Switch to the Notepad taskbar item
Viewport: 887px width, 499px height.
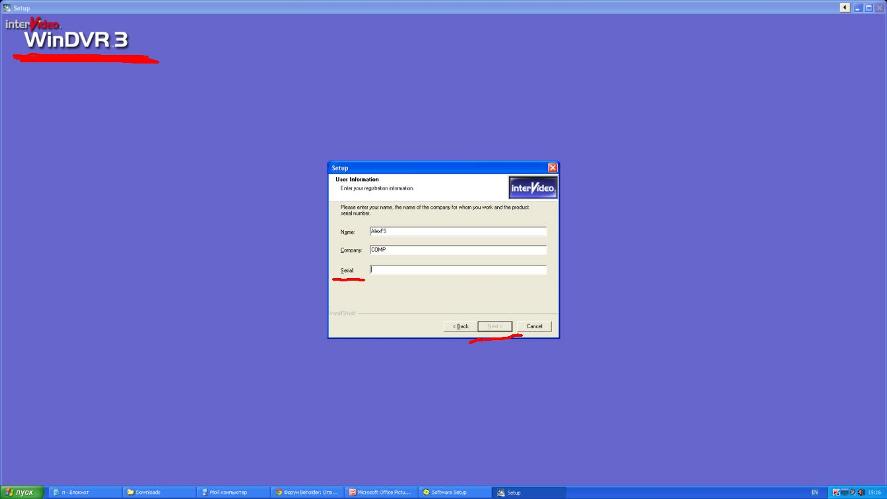[x=84, y=492]
